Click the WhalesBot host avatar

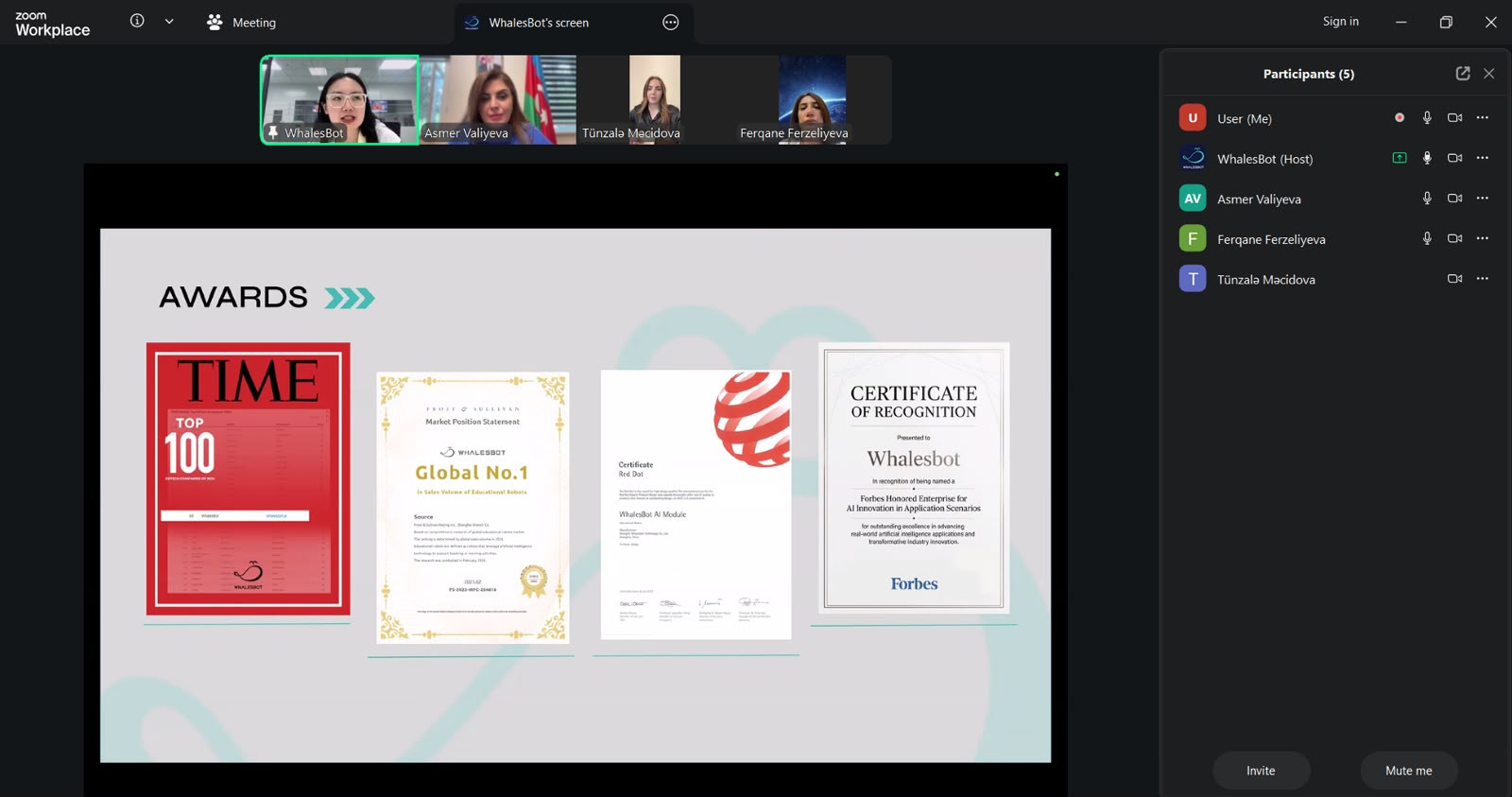(x=1193, y=158)
